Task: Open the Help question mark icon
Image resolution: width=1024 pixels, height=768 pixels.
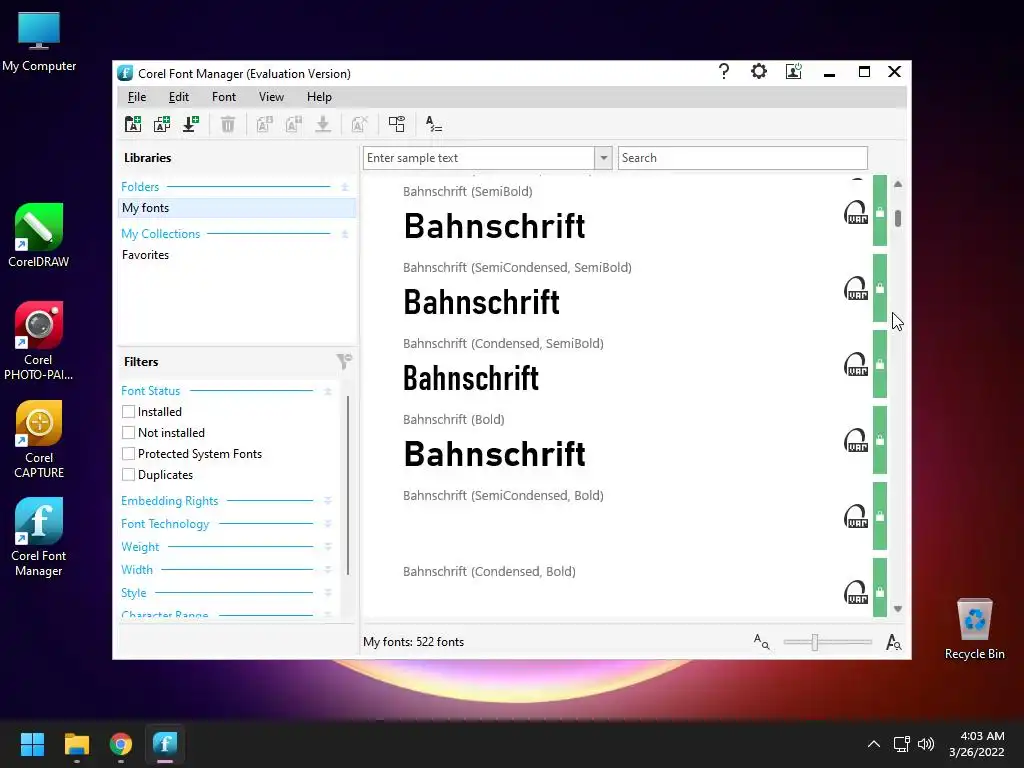Action: click(724, 72)
